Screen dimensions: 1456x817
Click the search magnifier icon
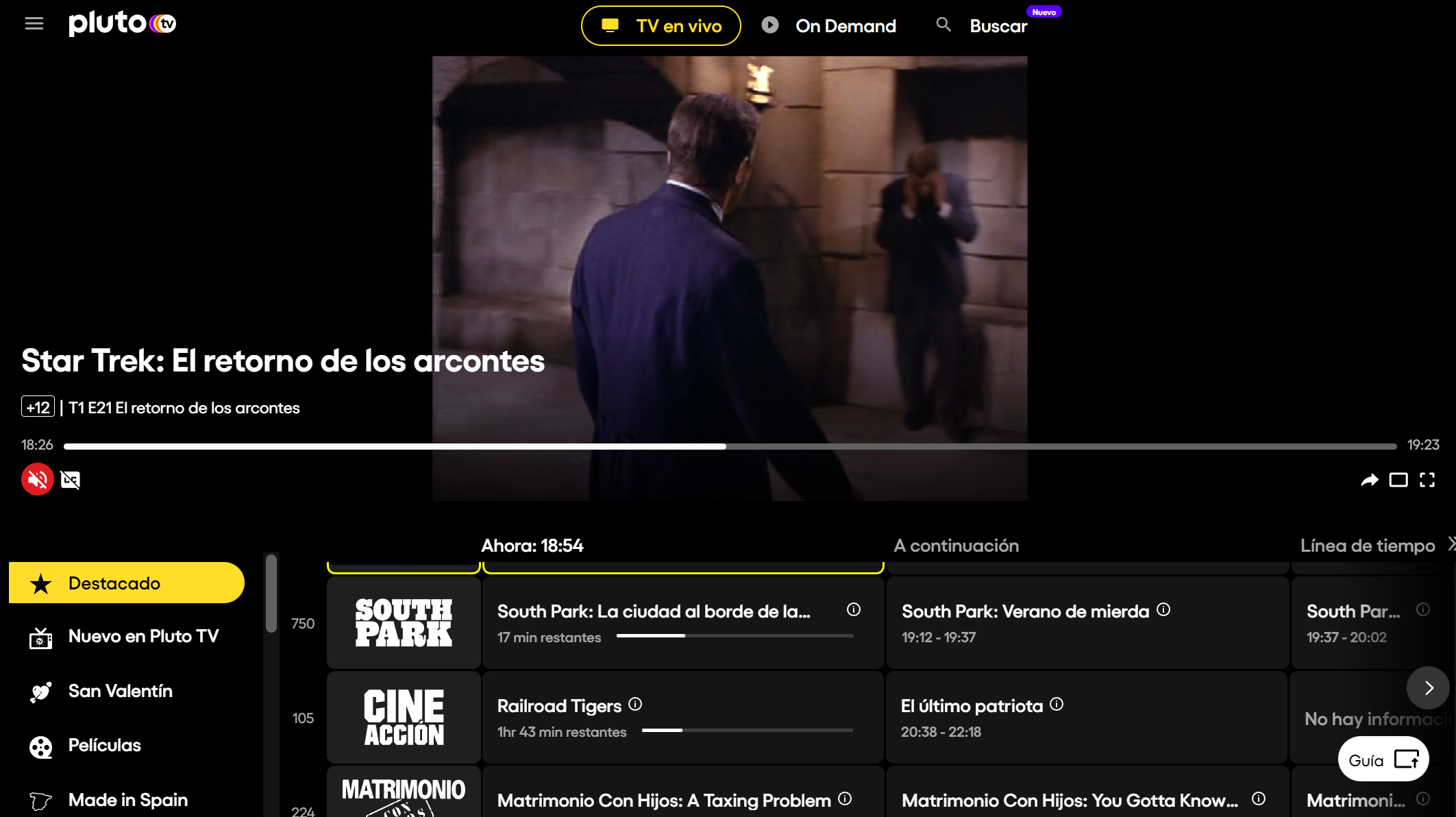tap(943, 25)
